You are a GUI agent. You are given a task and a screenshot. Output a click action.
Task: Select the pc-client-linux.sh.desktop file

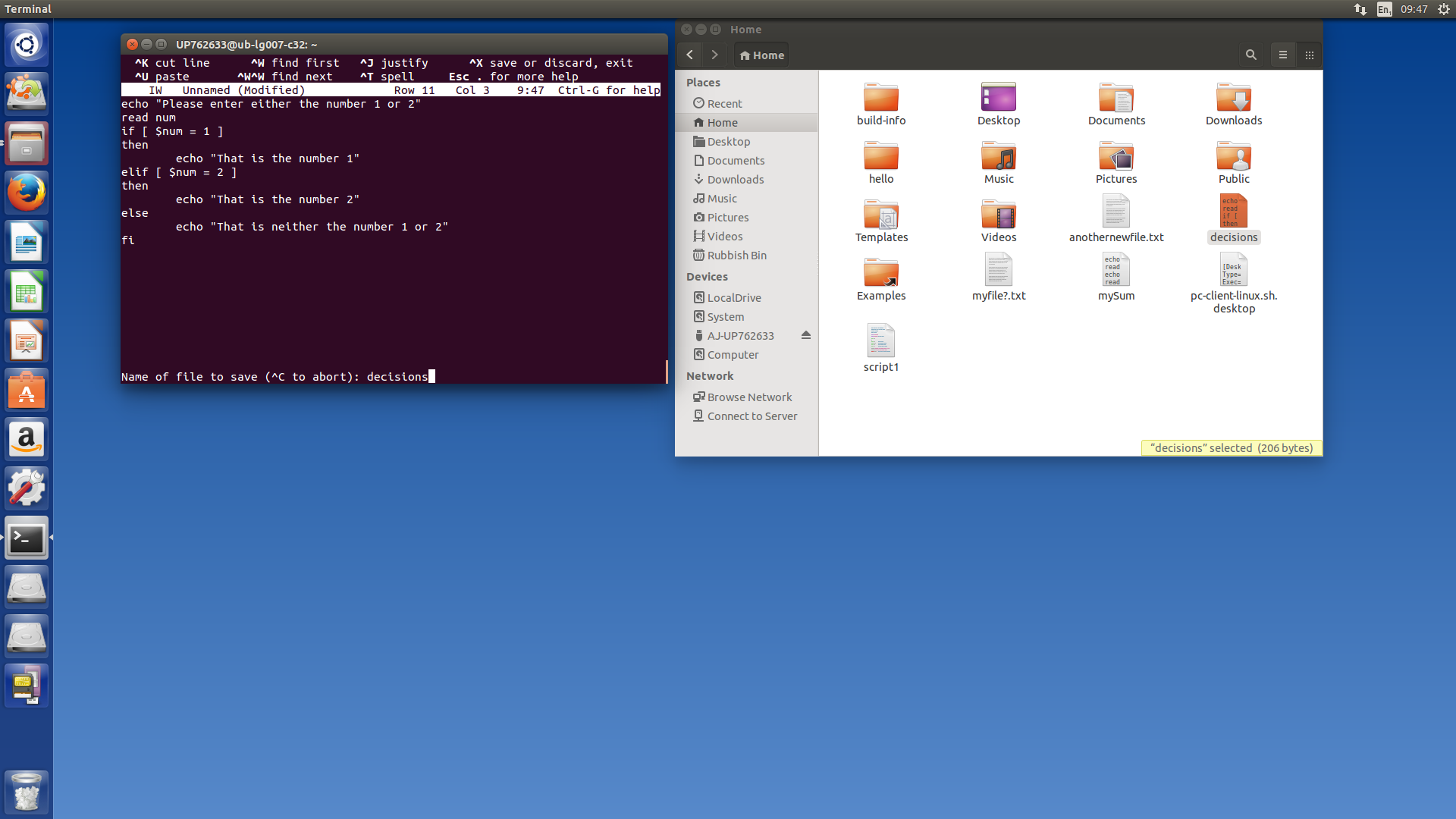(x=1234, y=283)
